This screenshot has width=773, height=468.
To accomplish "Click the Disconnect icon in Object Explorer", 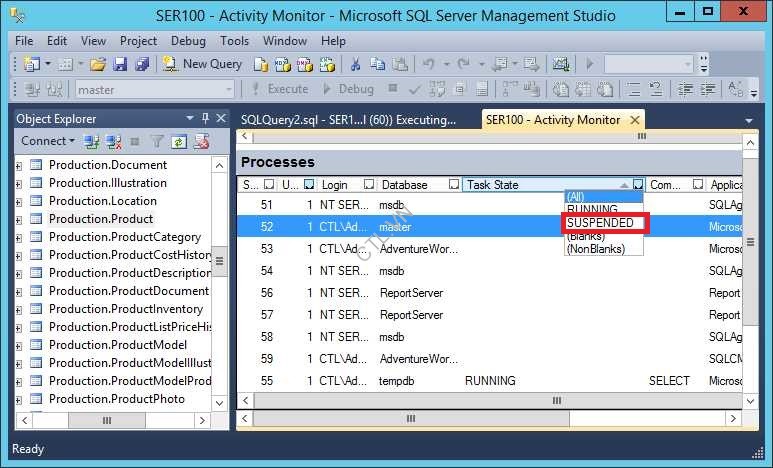I will [114, 141].
